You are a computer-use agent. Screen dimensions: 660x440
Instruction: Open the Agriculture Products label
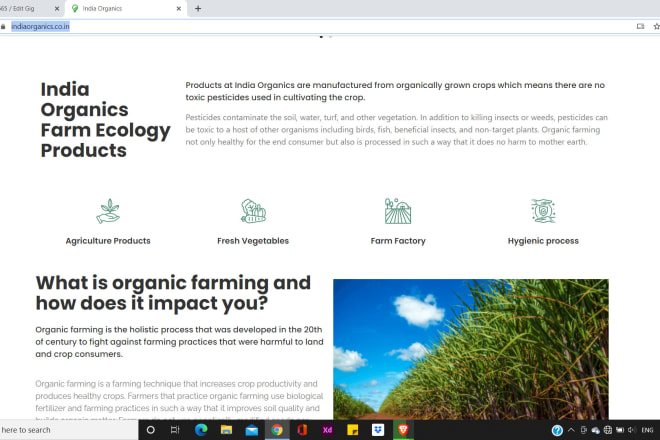tap(108, 241)
